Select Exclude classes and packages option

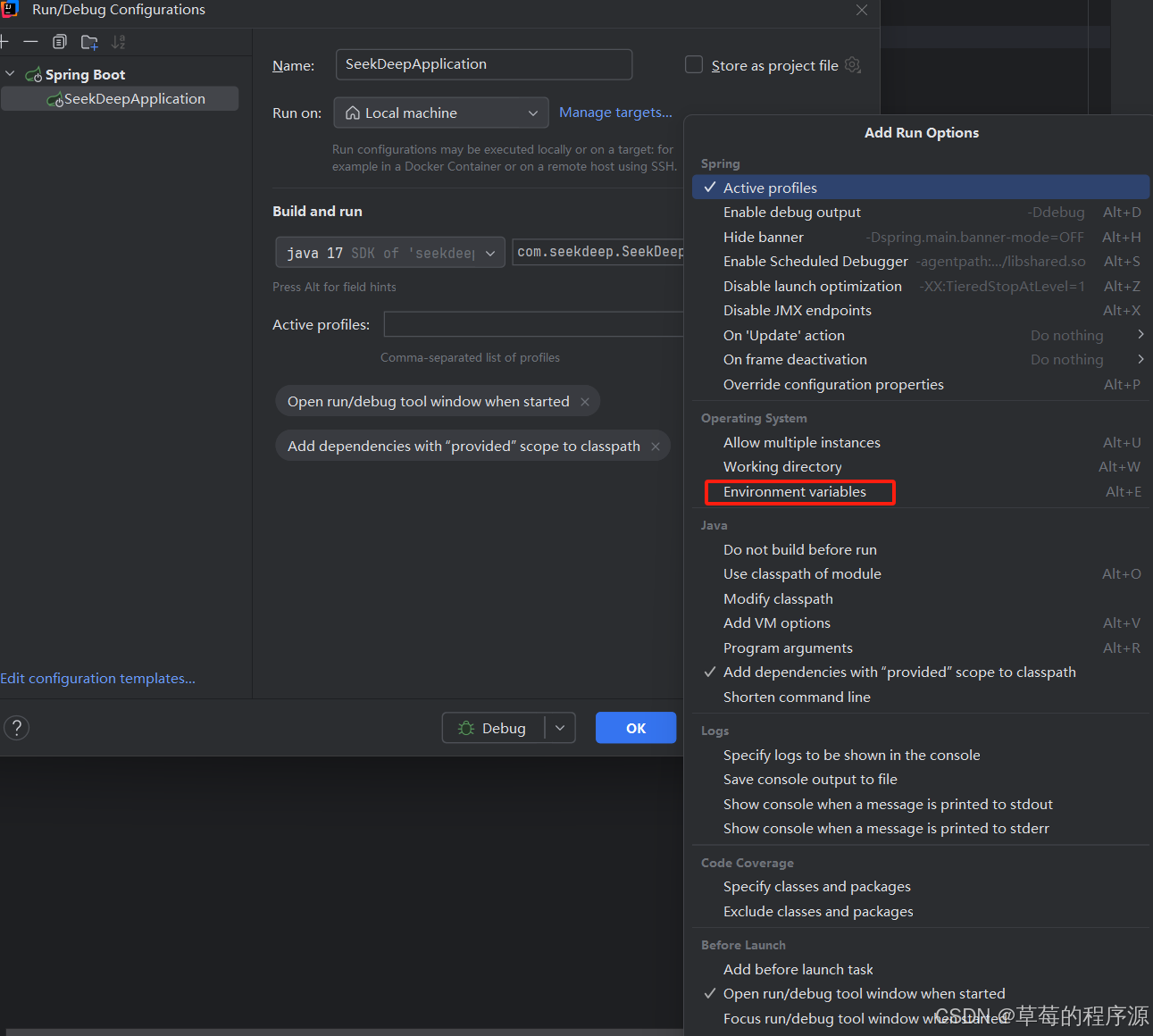tap(921, 912)
